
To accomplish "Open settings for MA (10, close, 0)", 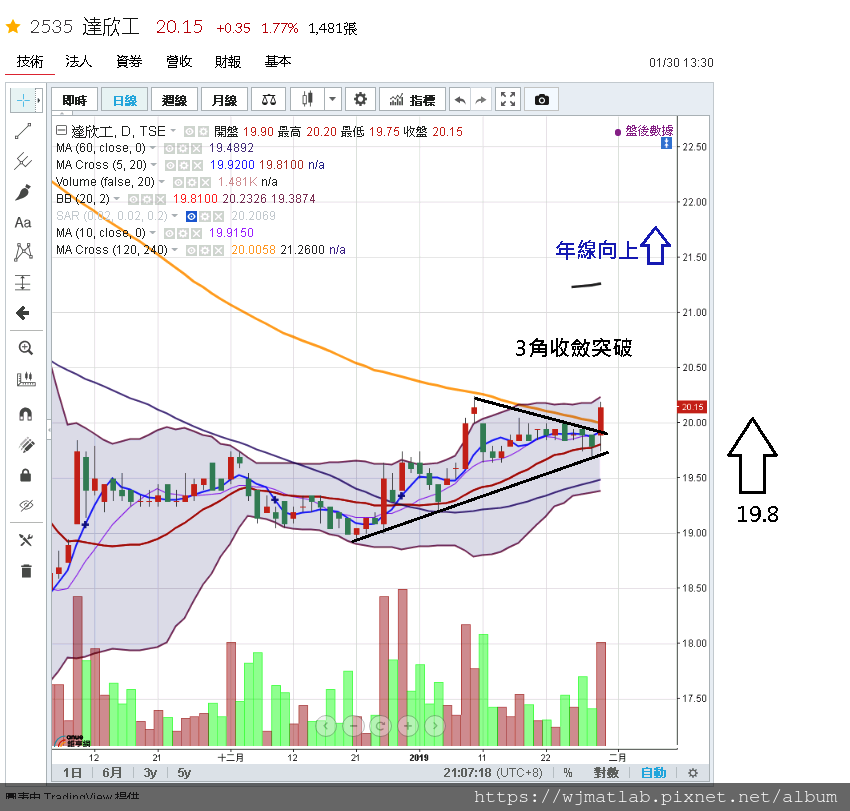I will [183, 233].
